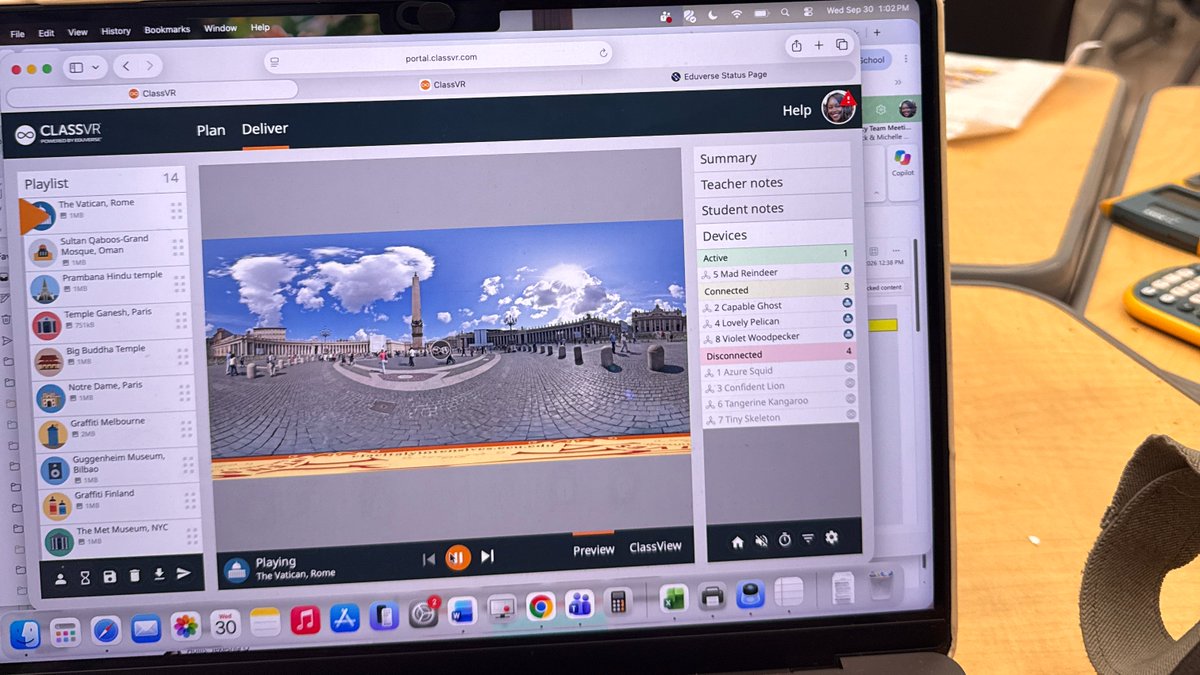Collapse the Devices section

tap(775, 235)
